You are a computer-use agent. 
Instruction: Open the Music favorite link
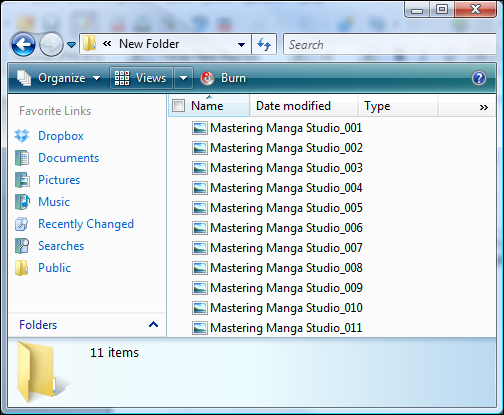pos(54,202)
